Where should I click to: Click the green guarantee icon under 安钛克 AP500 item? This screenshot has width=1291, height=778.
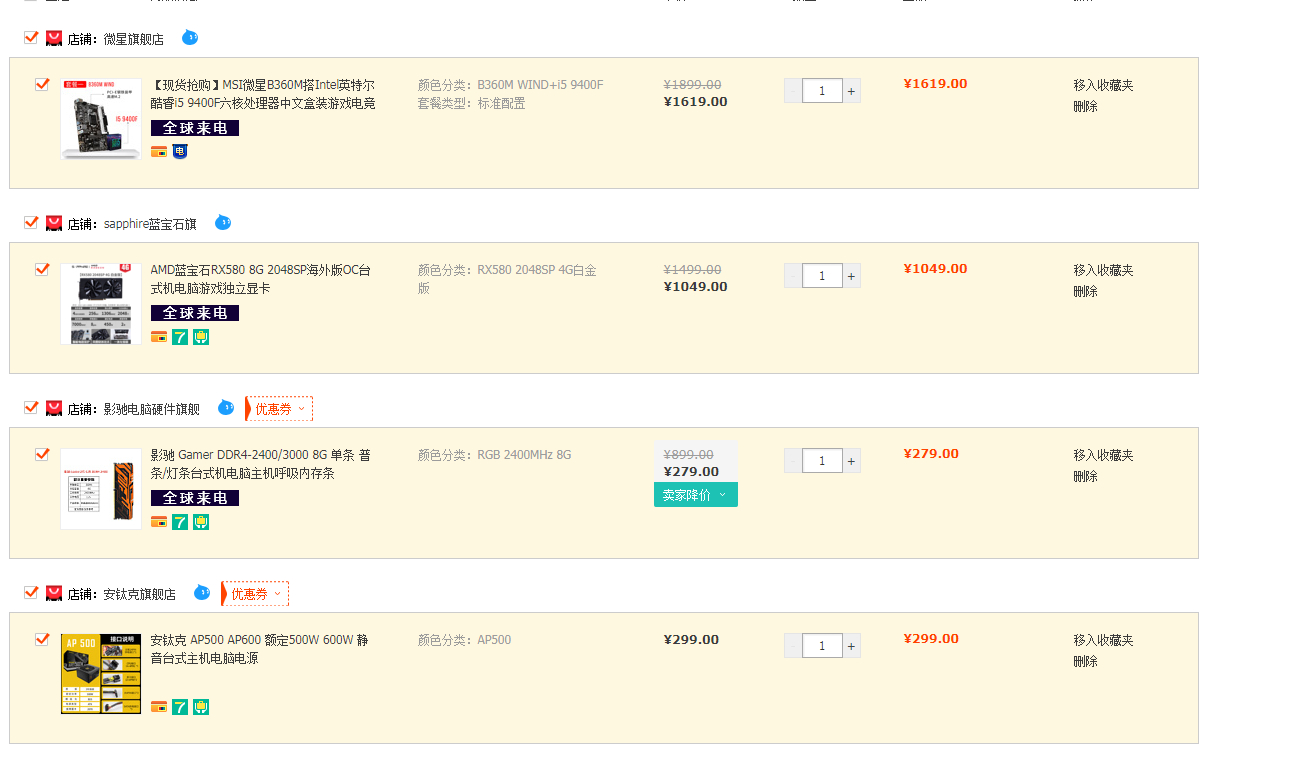(201, 707)
